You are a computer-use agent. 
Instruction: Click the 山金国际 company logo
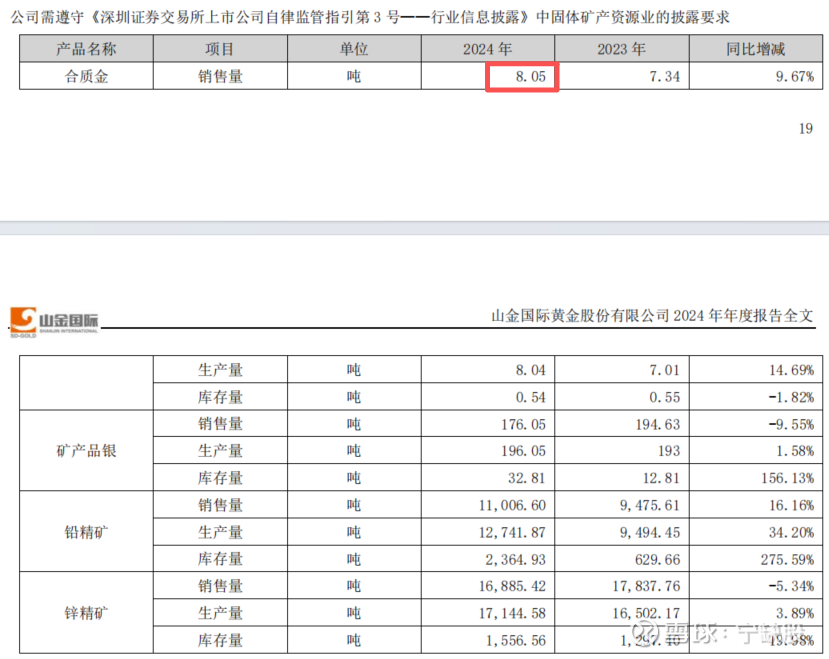[54, 322]
